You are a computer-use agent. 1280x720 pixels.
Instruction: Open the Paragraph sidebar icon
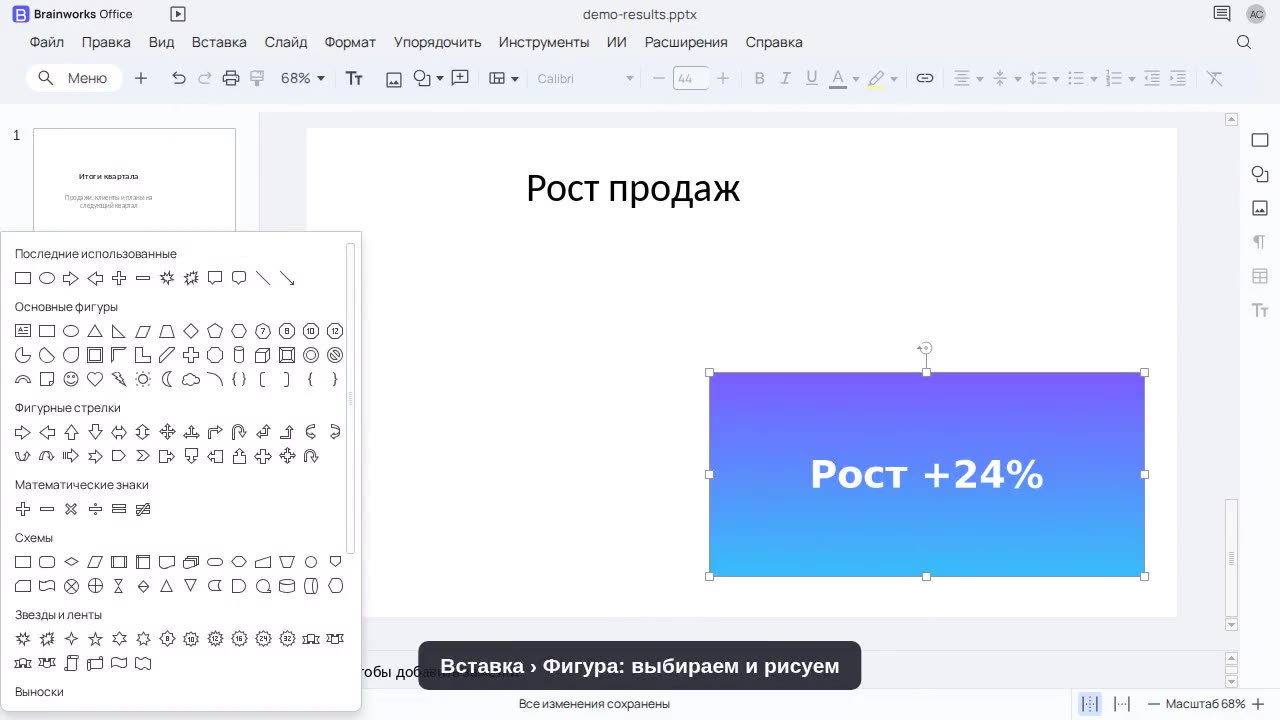(1260, 242)
